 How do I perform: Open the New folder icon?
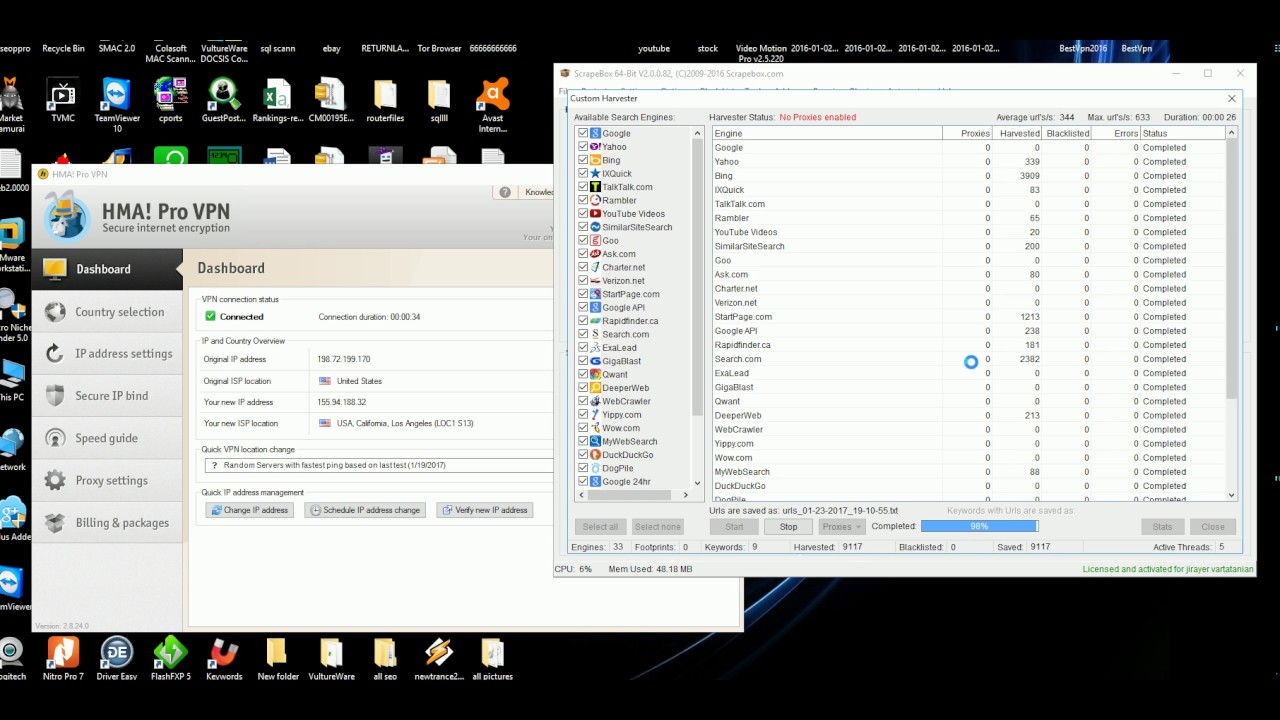click(x=278, y=659)
